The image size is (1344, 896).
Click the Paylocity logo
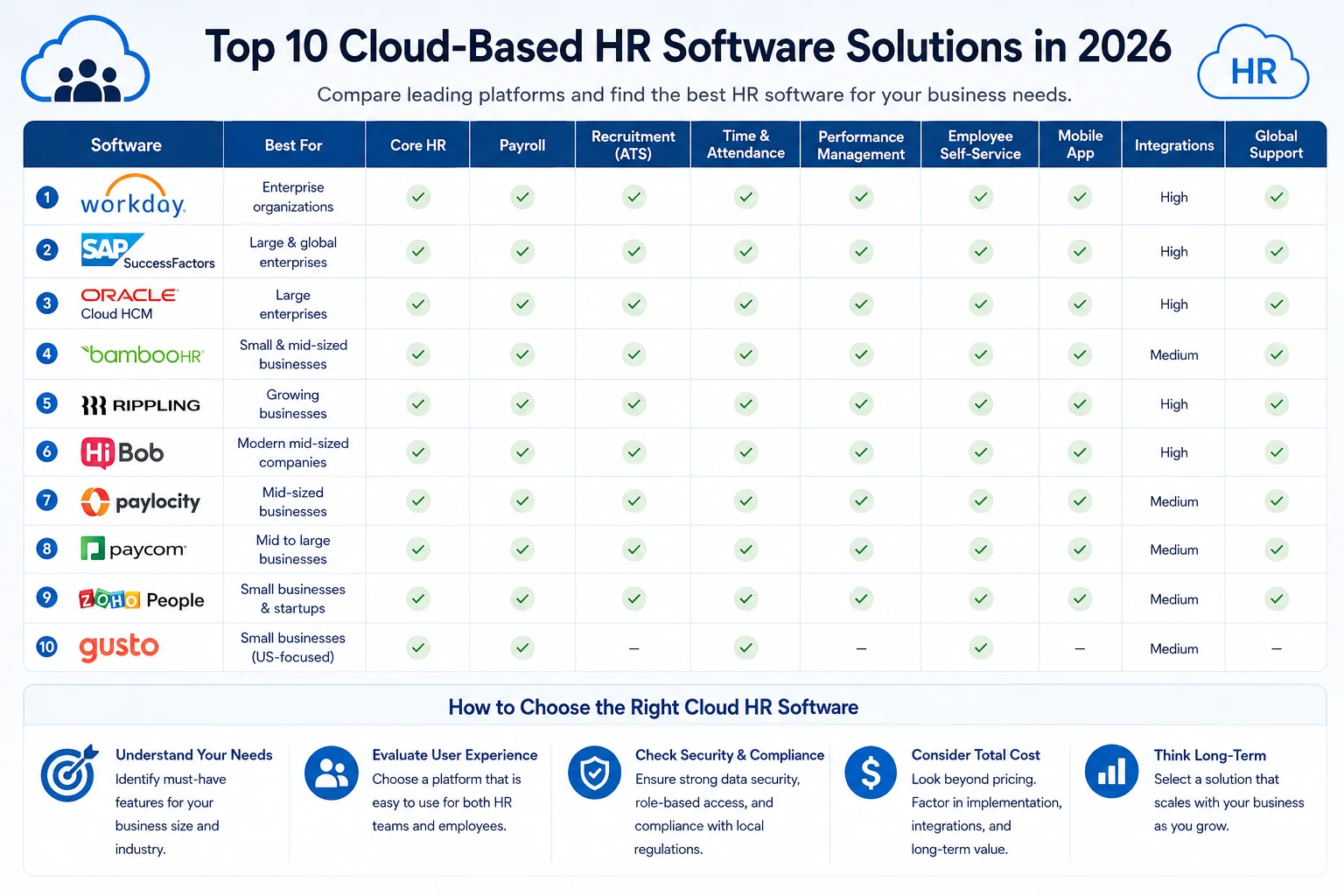140,501
